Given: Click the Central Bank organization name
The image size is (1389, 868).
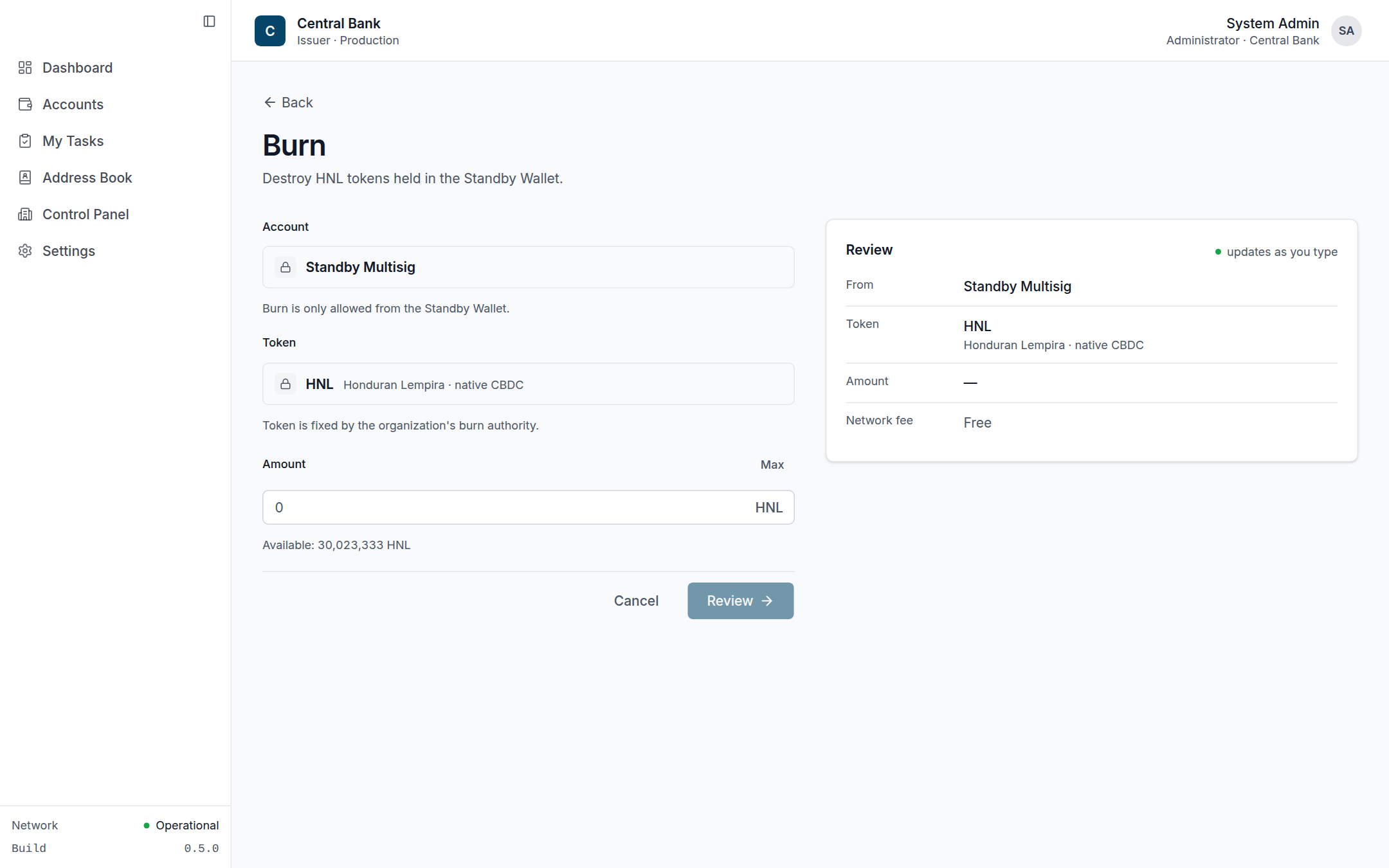Looking at the screenshot, I should (x=339, y=23).
